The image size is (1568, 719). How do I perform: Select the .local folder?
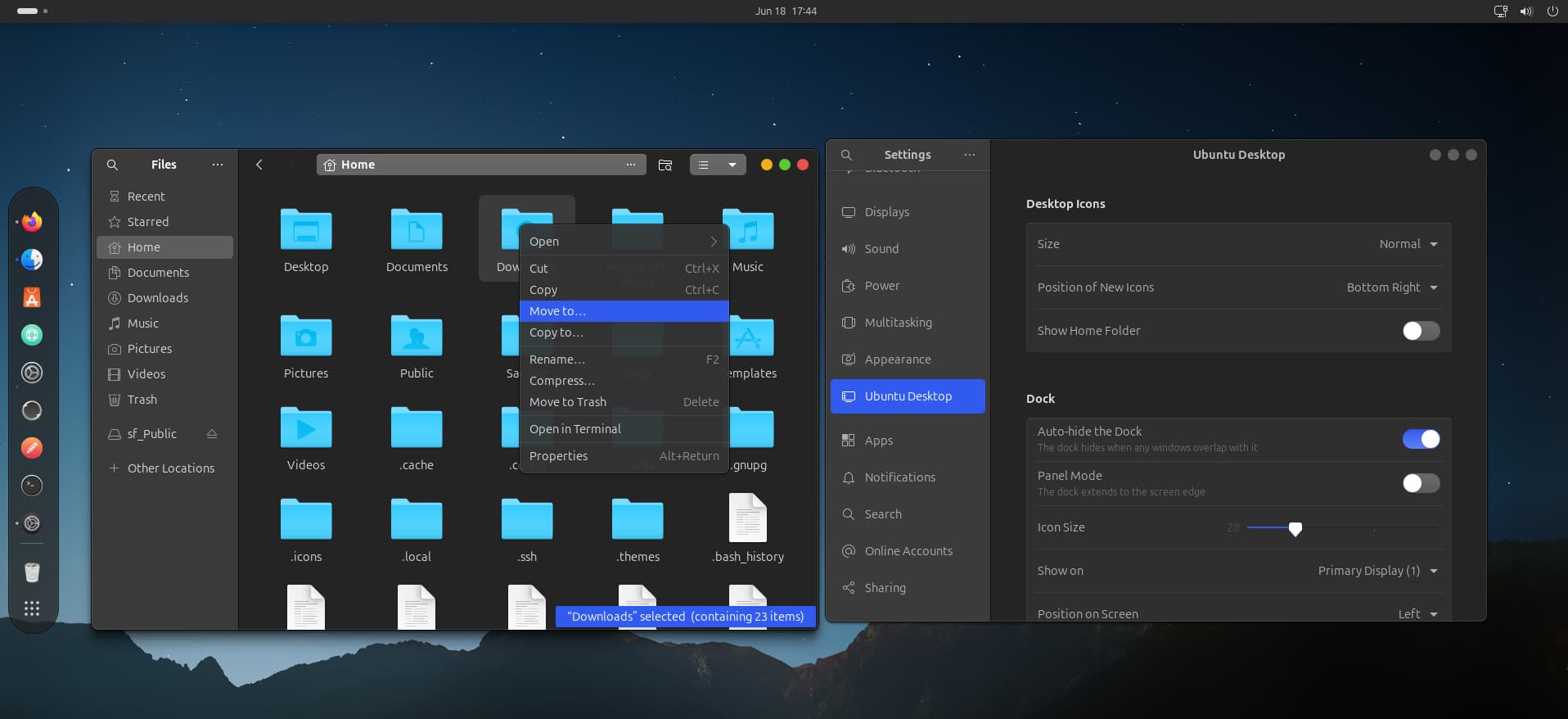(417, 531)
